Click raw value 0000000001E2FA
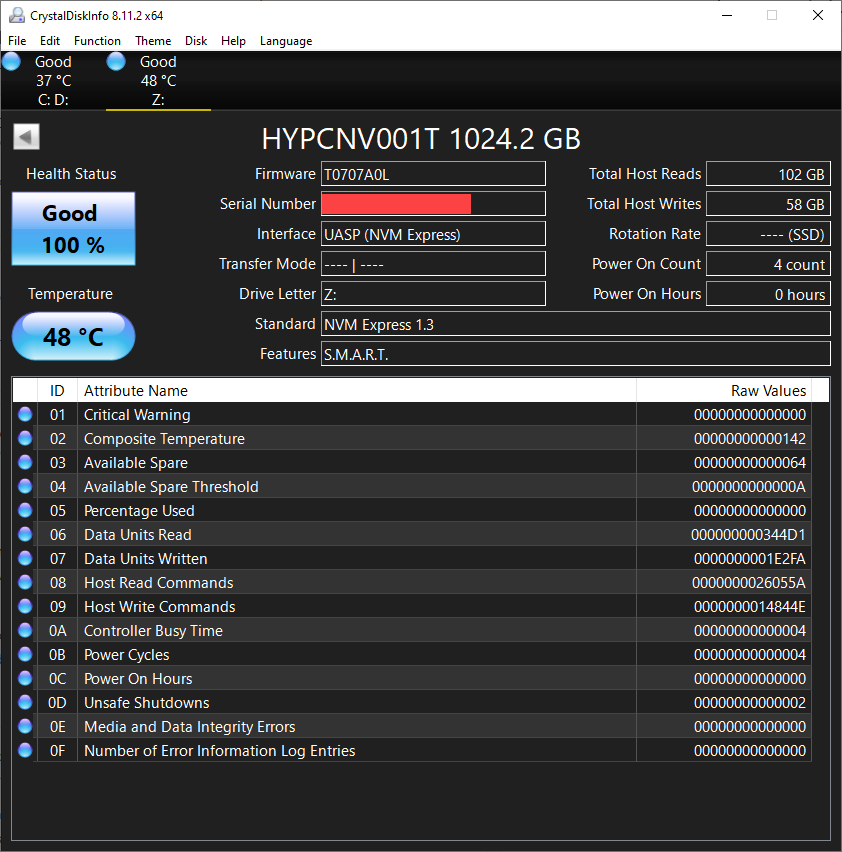The width and height of the screenshot is (842, 852). (x=750, y=559)
